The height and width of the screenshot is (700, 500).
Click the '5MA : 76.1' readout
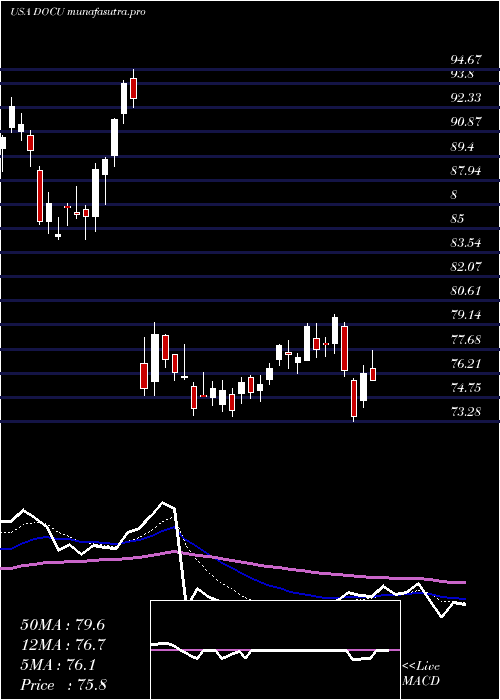click(x=58, y=666)
